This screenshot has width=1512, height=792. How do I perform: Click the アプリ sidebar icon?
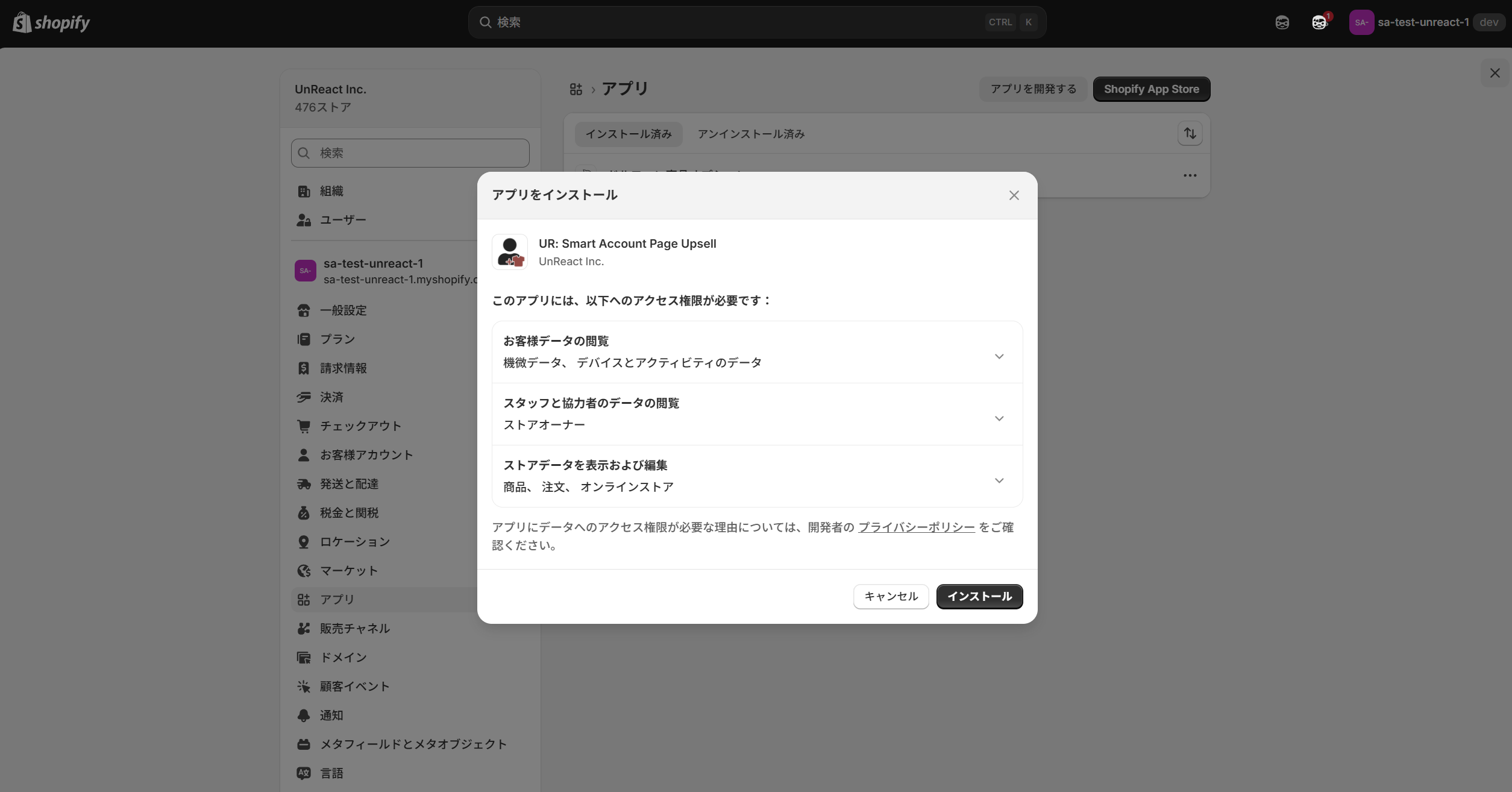304,600
